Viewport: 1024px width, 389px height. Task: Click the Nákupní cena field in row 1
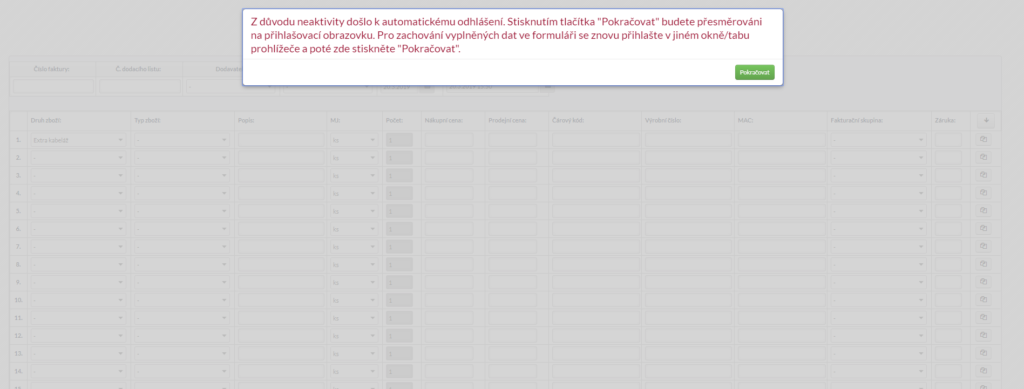point(449,140)
